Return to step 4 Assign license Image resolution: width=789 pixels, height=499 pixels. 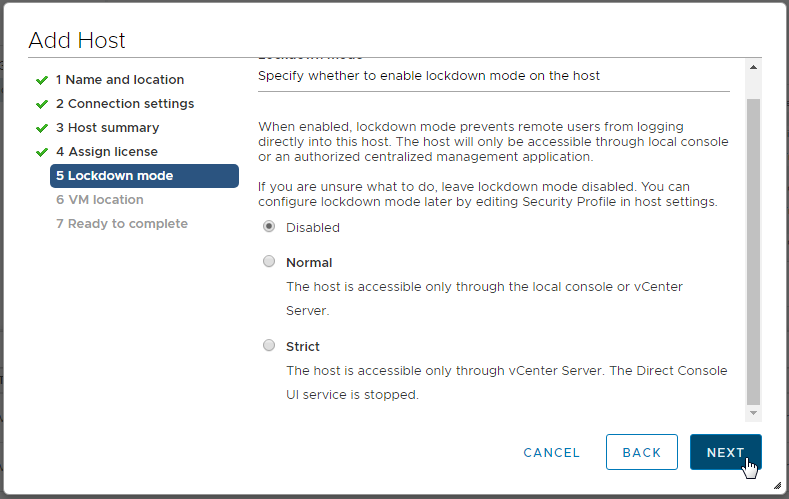tap(107, 152)
